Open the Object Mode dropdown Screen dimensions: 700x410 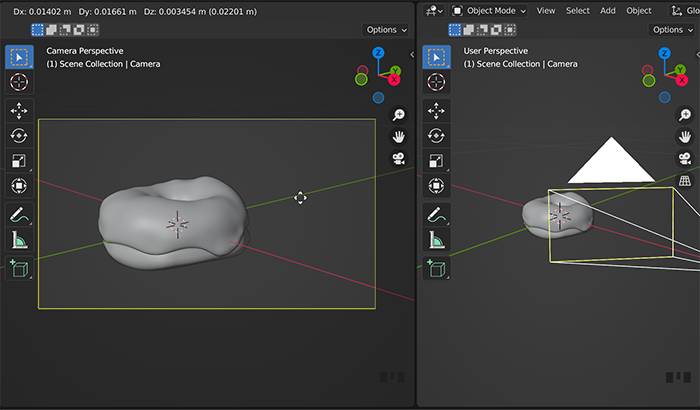[489, 10]
